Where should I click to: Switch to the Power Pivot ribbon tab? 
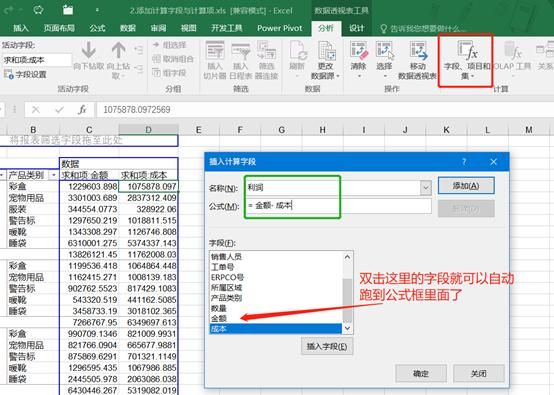[x=280, y=28]
